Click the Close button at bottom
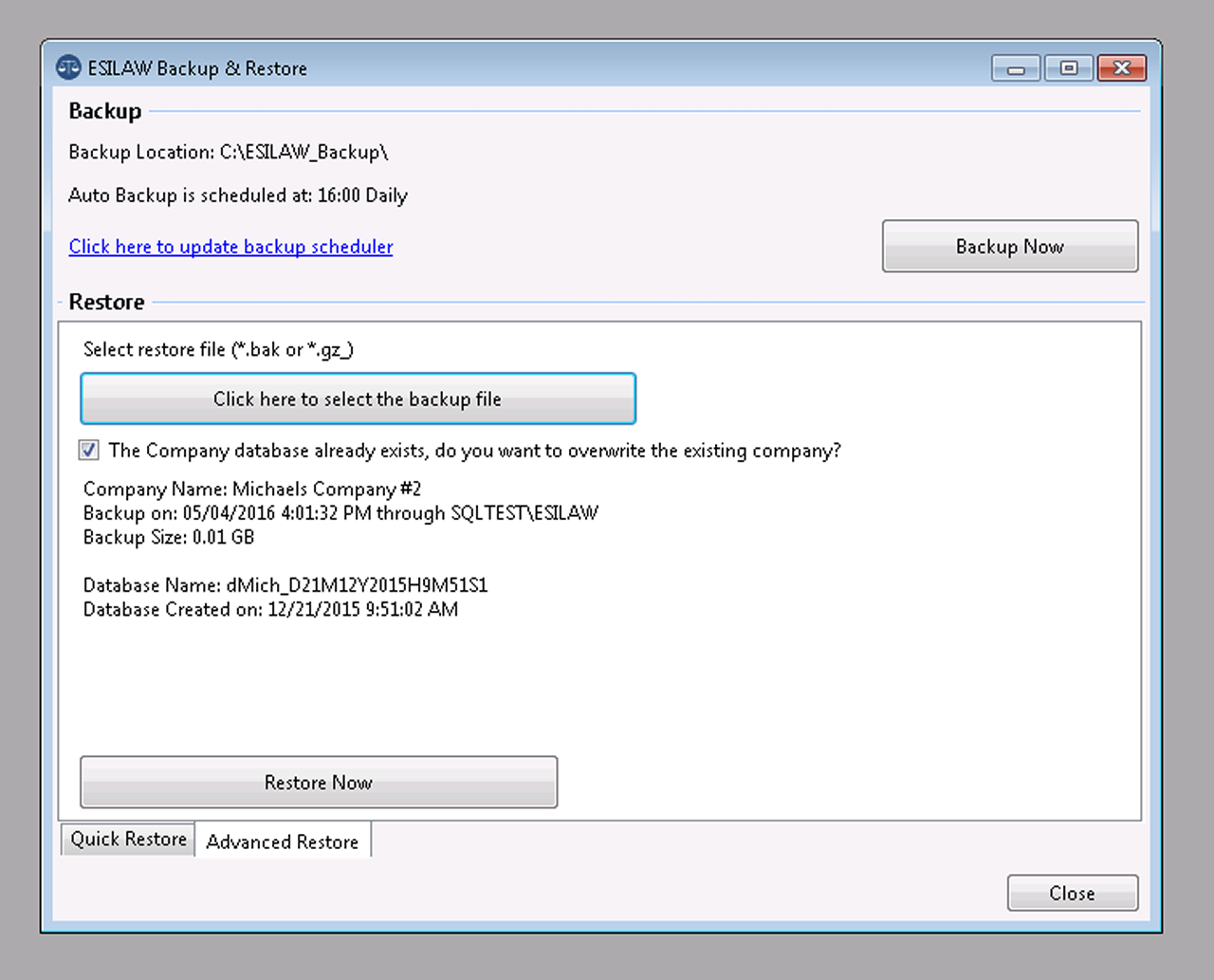Screen dimensions: 1214x980 tap(1073, 894)
